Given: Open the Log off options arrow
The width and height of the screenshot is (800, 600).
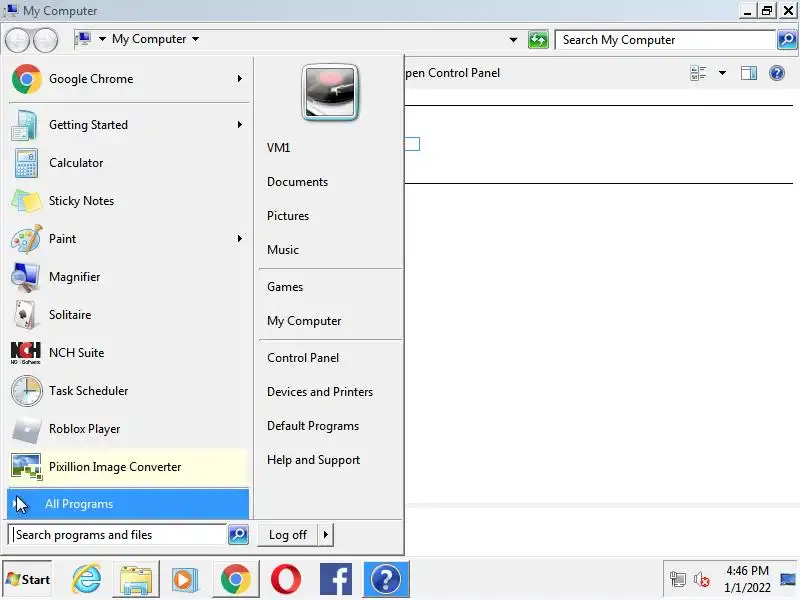Looking at the screenshot, I should pos(326,535).
